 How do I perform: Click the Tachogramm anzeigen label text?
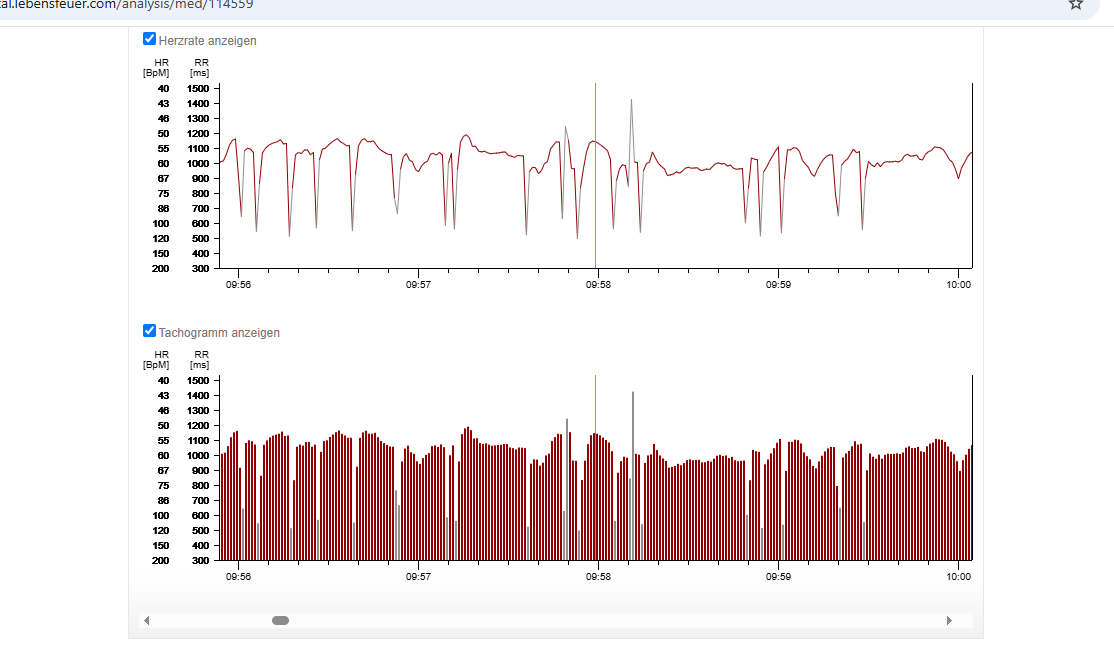(x=219, y=333)
